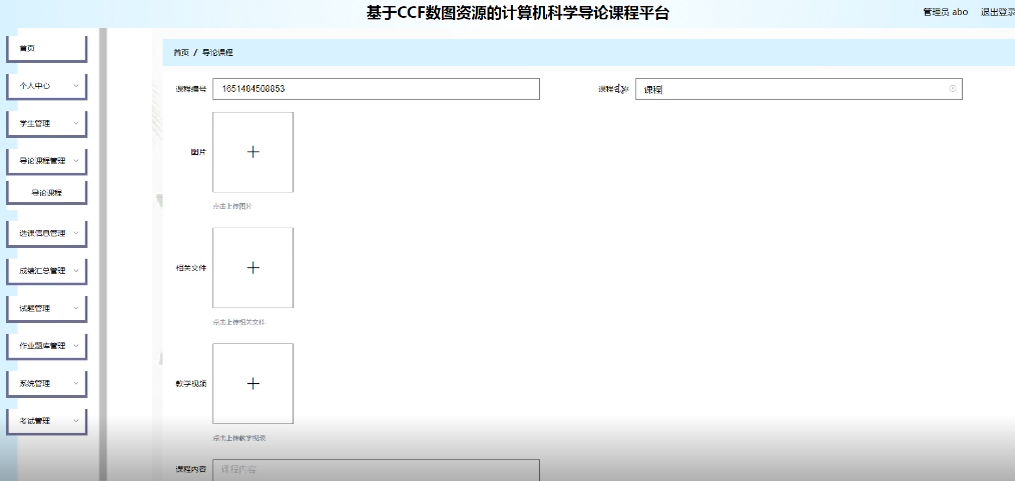Click the hint text under the 相关文件 upload box
This screenshot has height=481, width=1015.
click(239, 322)
